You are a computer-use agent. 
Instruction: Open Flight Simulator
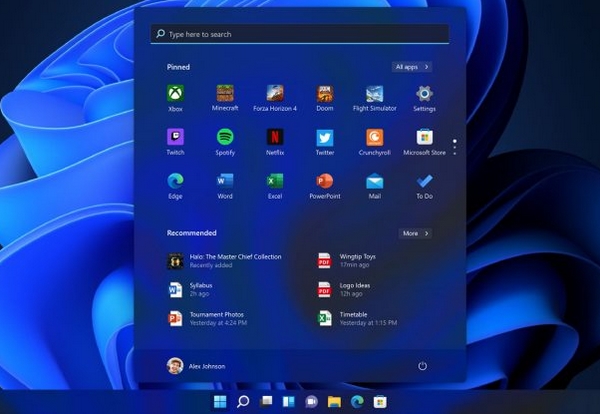[x=375, y=98]
